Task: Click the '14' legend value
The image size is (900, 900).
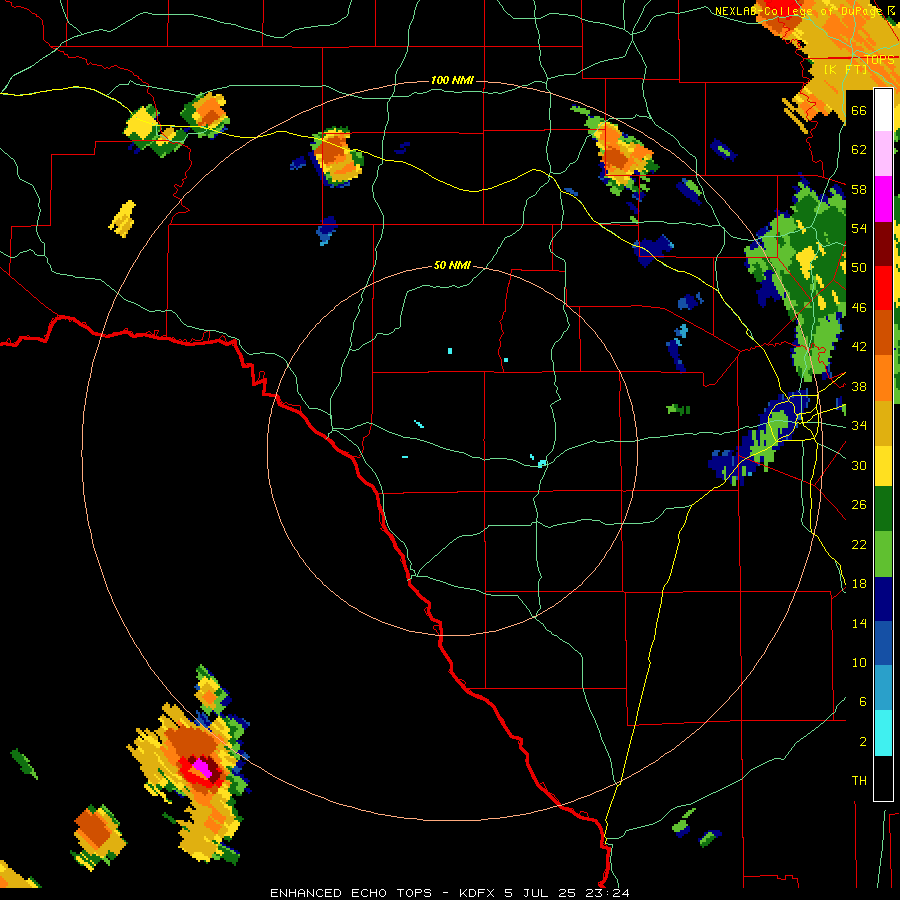Action: (x=859, y=624)
